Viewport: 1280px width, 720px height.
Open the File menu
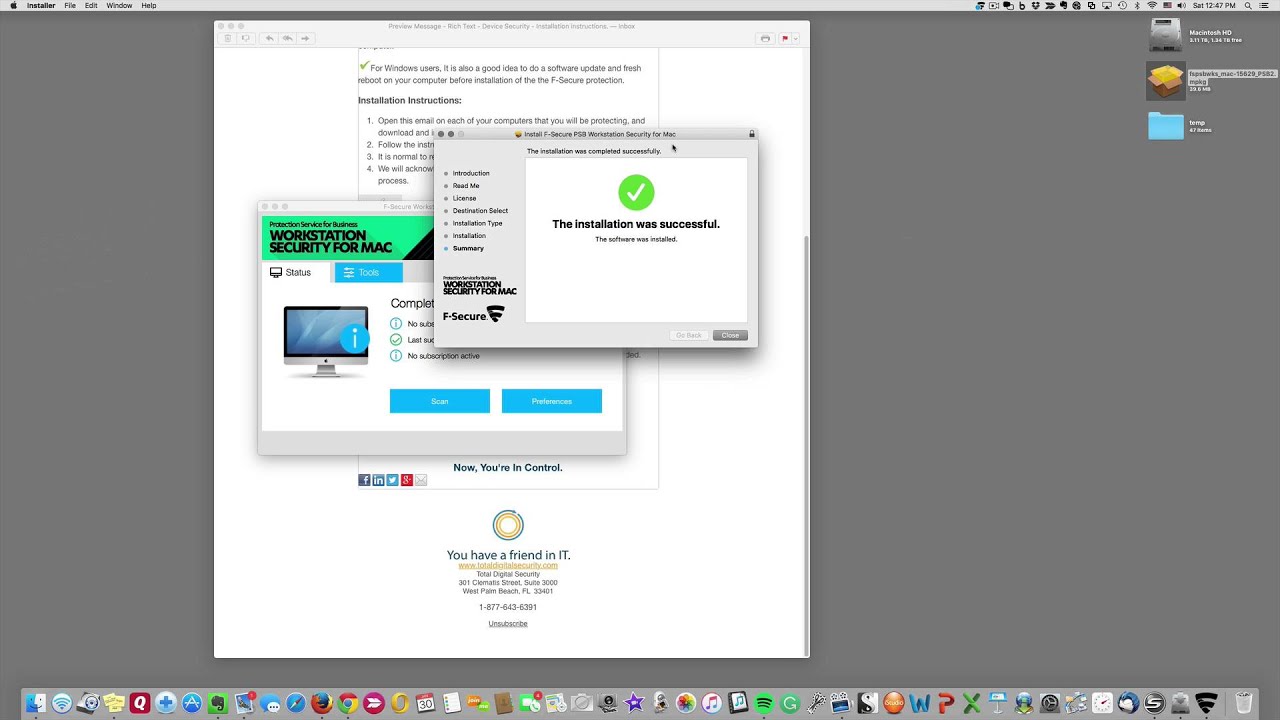tap(70, 5)
